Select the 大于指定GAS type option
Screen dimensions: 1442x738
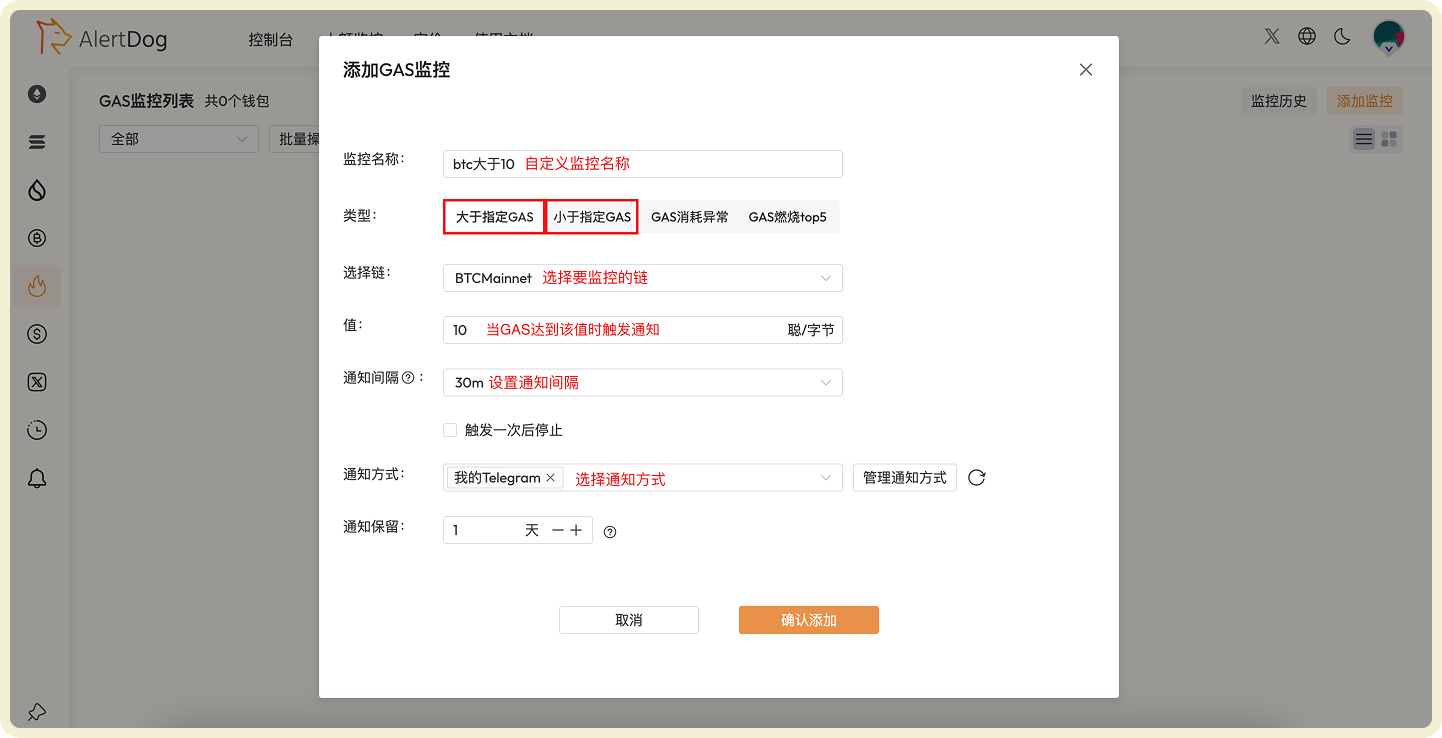pyautogui.click(x=493, y=216)
